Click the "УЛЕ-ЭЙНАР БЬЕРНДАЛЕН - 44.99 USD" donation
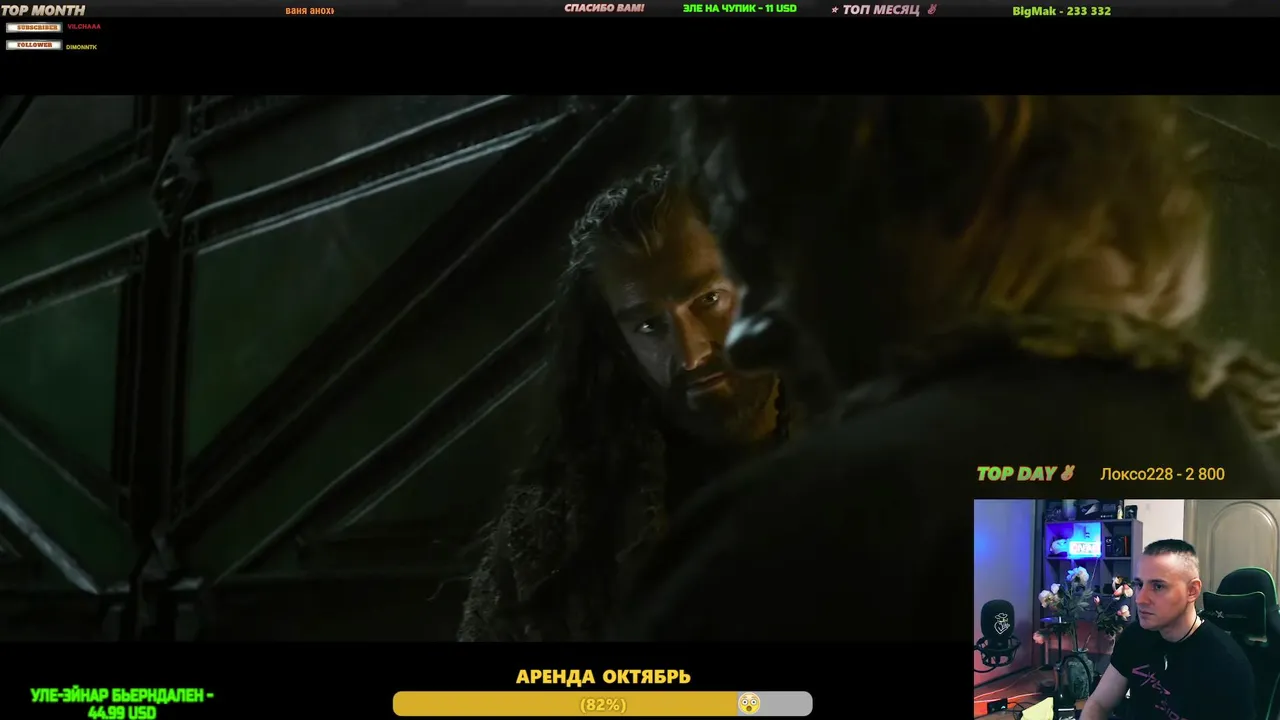 (121, 704)
